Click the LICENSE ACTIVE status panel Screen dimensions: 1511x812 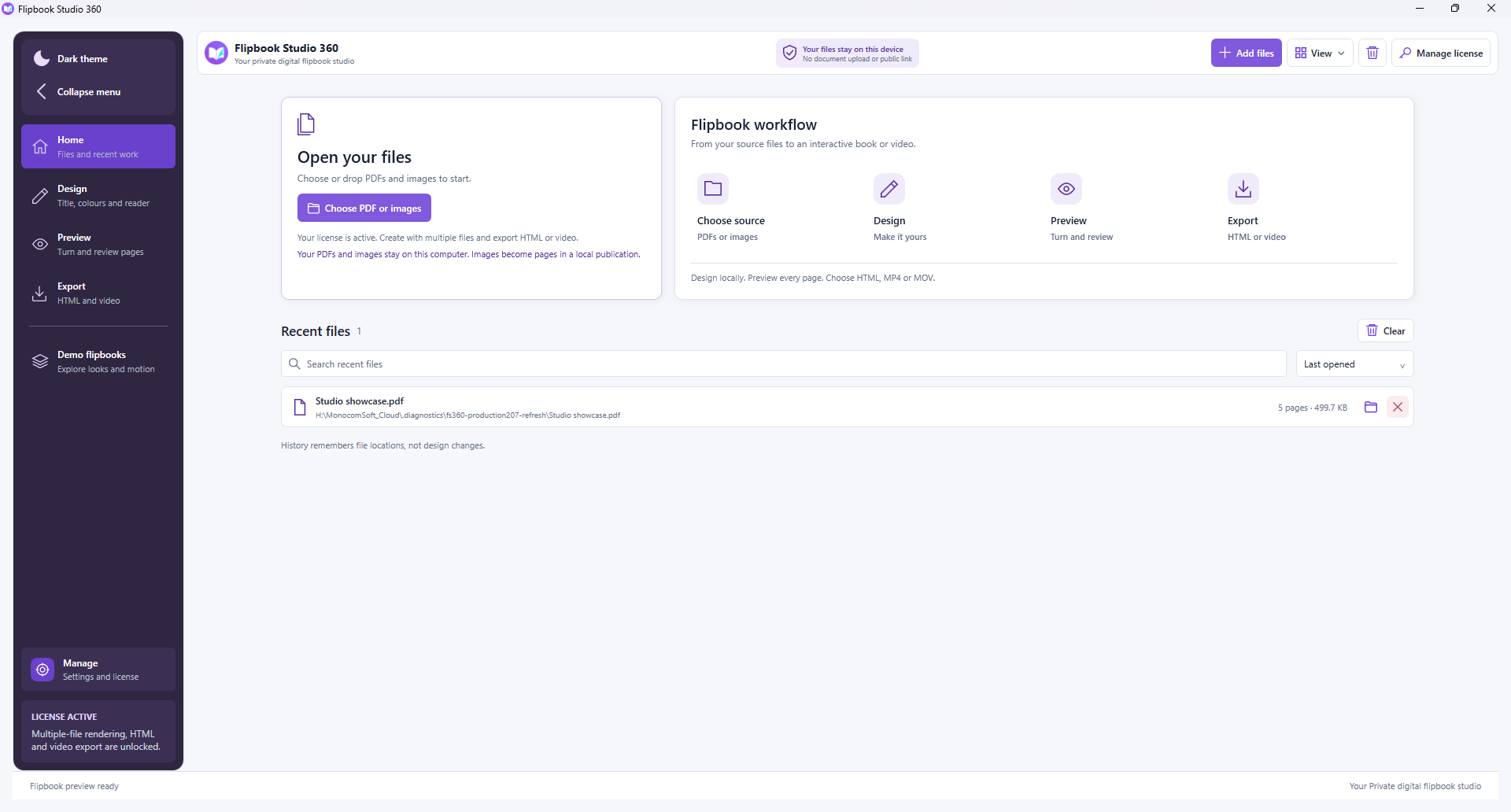[x=98, y=732]
